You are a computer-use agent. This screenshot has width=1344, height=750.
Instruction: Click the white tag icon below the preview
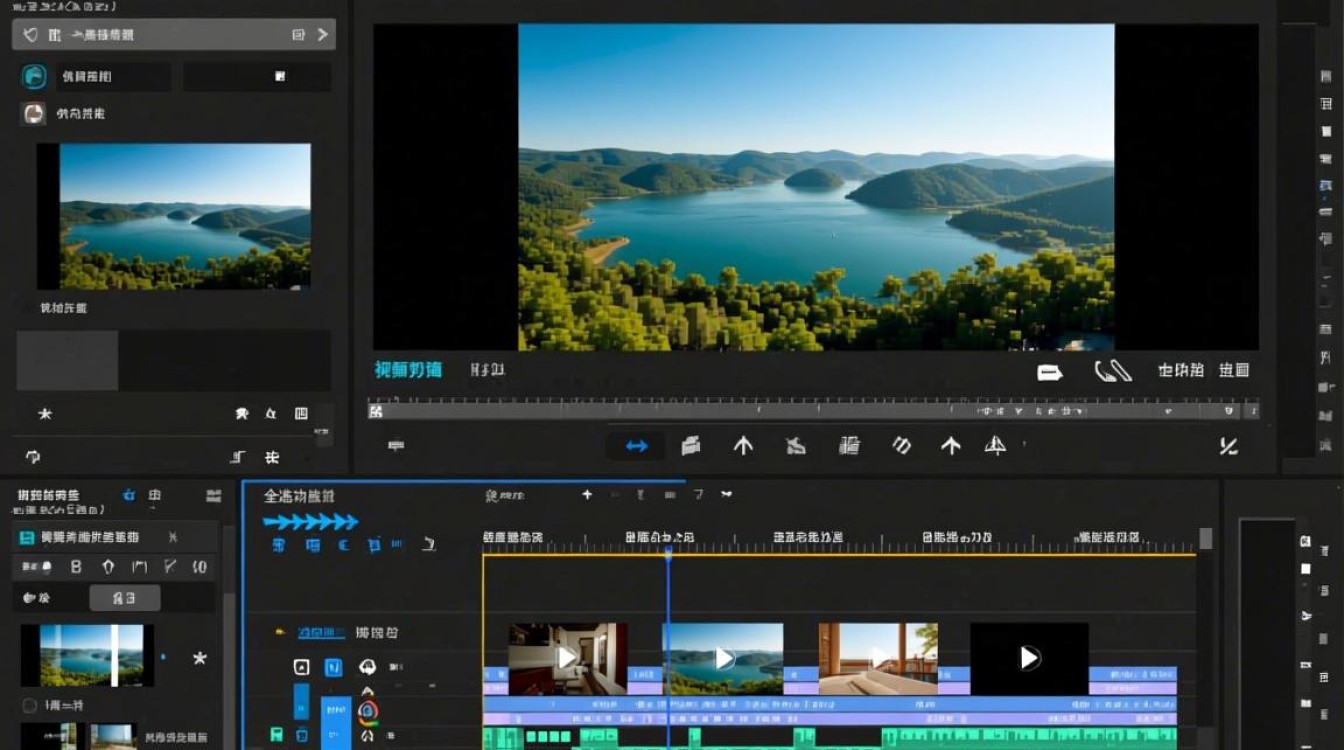pyautogui.click(x=1050, y=372)
